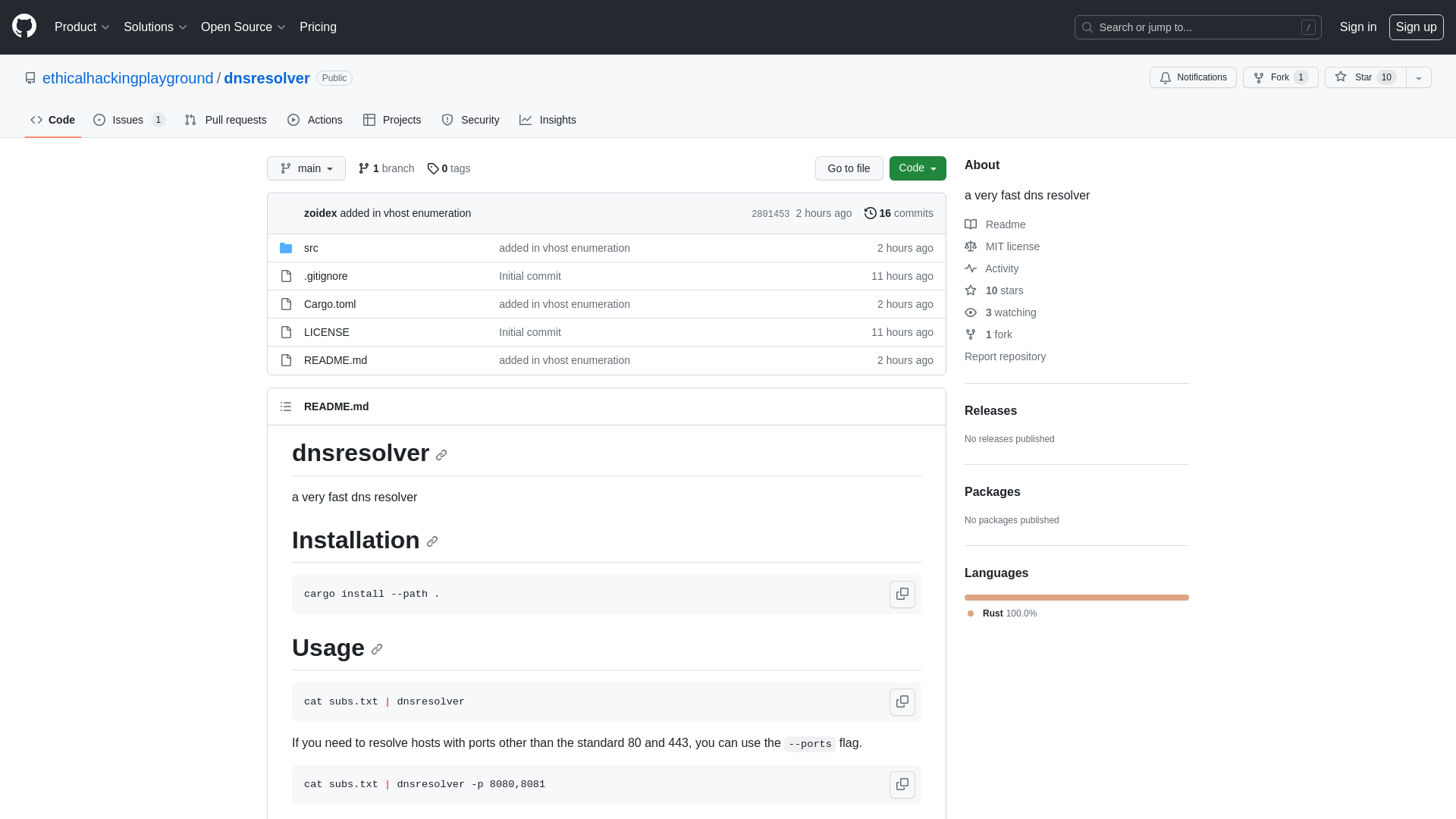
Task: Click the graph Insights tab icon
Action: click(x=527, y=120)
